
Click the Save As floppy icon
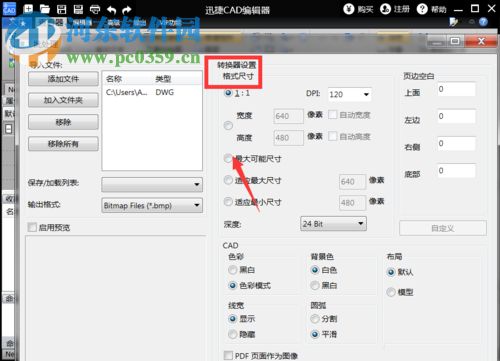(x=78, y=9)
